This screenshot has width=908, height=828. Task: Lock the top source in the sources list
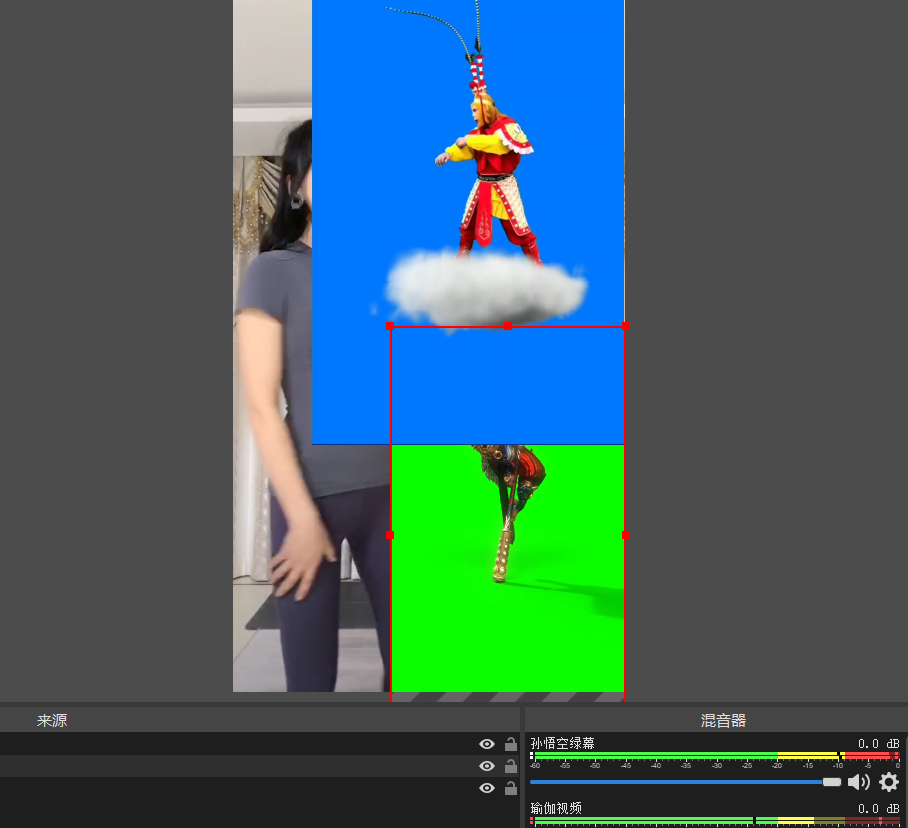click(x=511, y=743)
